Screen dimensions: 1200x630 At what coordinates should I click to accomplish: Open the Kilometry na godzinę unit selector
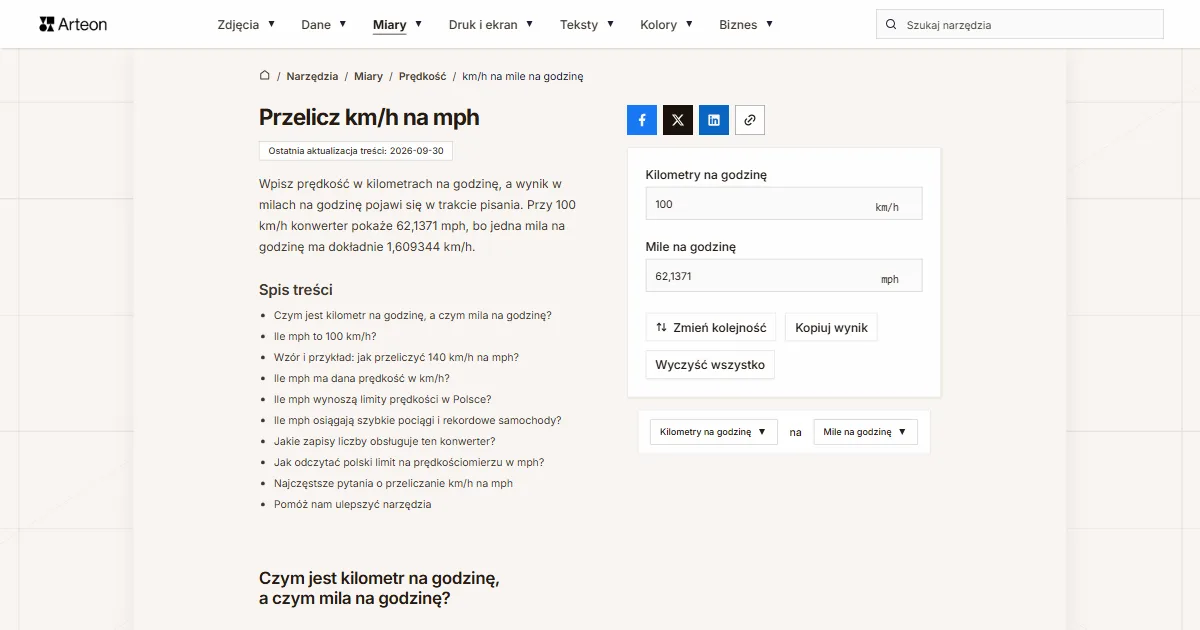click(x=714, y=432)
